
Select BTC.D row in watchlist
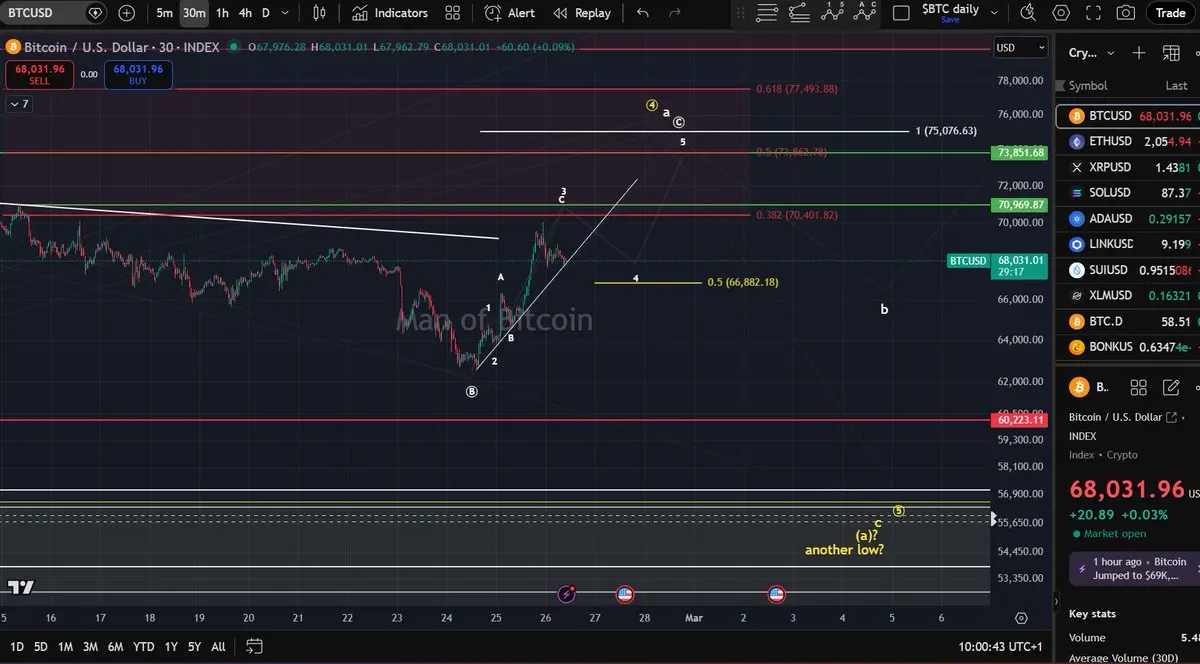(x=1128, y=322)
